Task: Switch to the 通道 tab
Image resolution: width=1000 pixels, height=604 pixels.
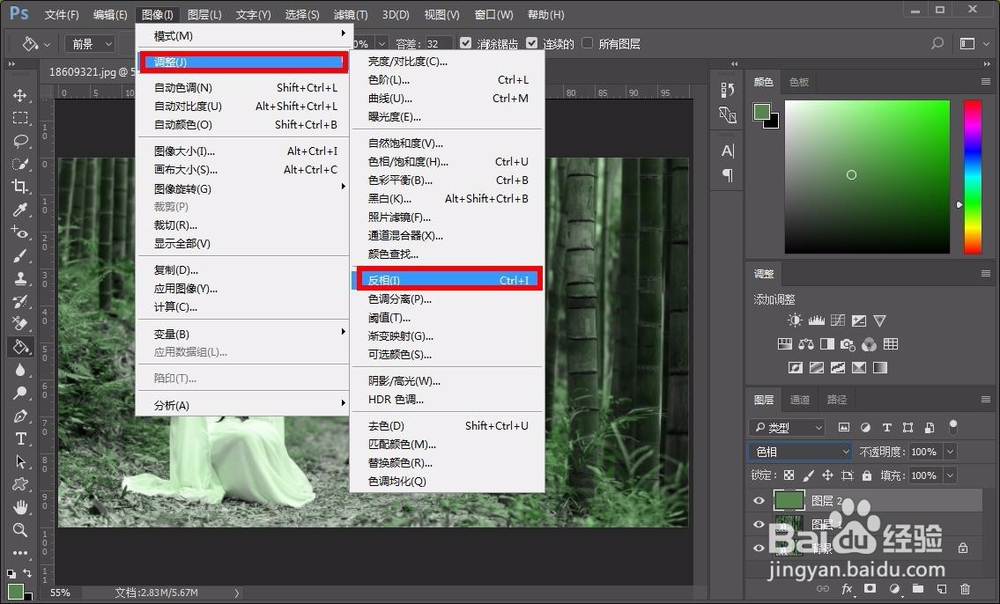Action: pos(800,400)
